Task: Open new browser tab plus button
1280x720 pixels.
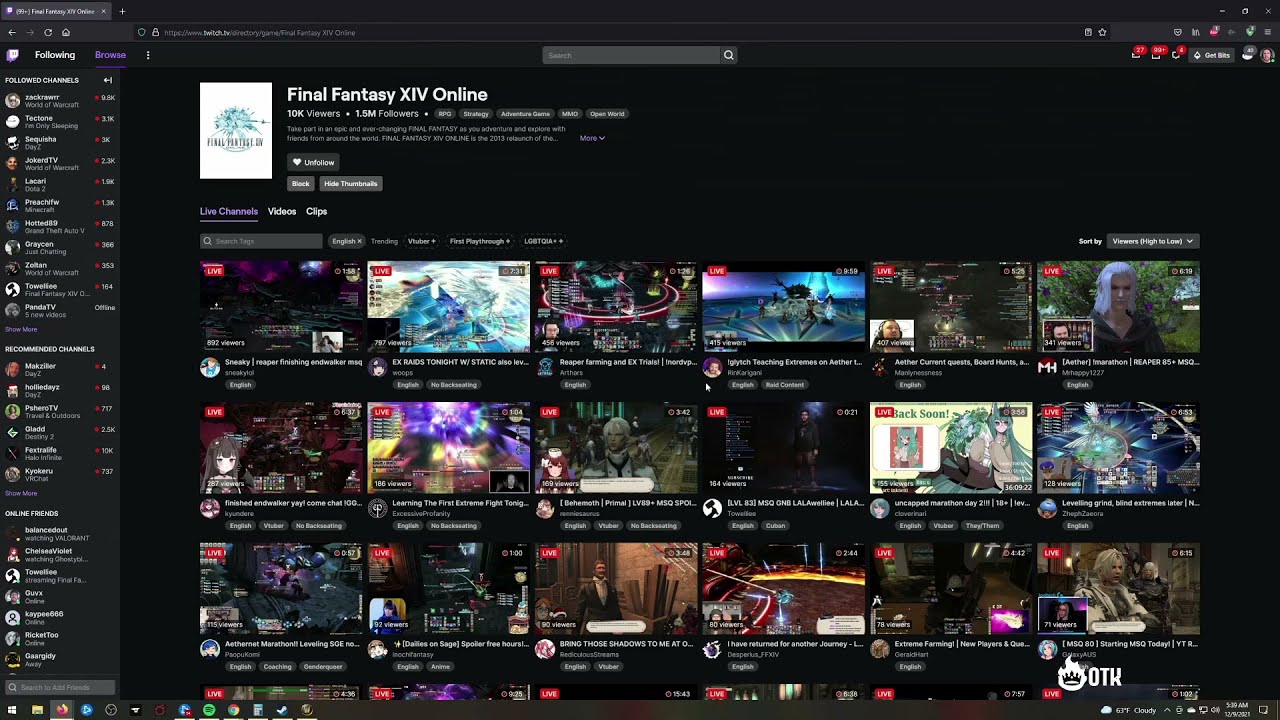Action: pos(122,11)
